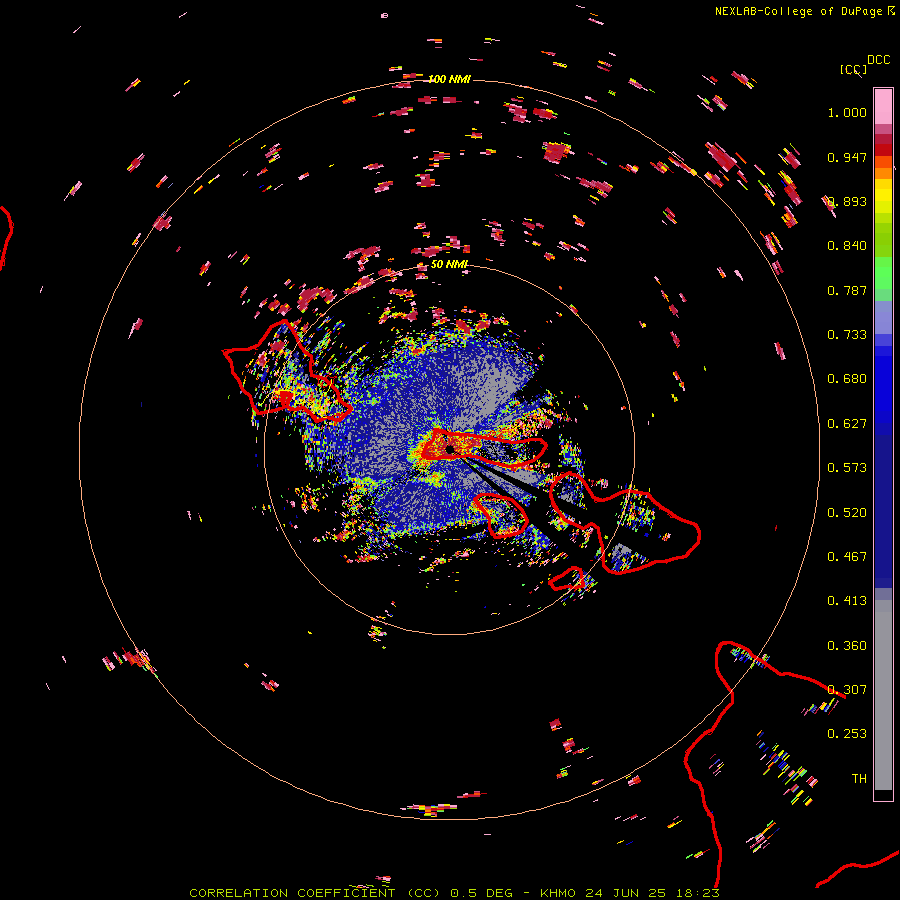Select the 0.947 scale label

pyautogui.click(x=847, y=157)
